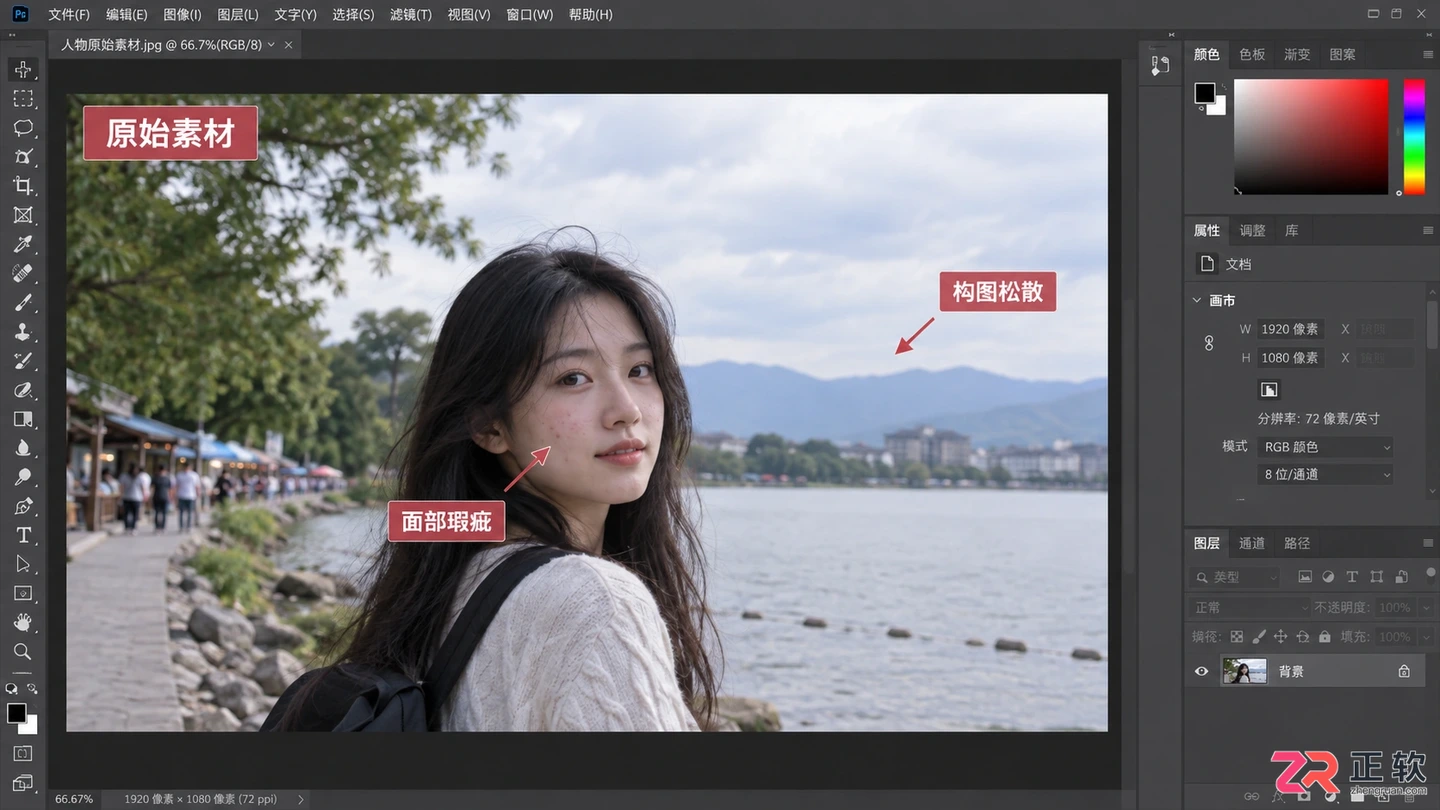Switch to the 调整 tab

(1252, 230)
